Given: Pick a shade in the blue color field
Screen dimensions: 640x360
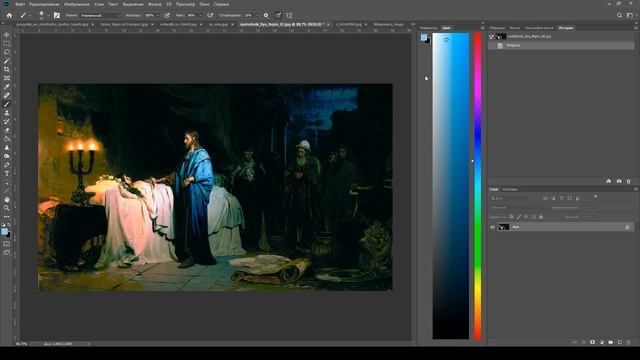Looking at the screenshot, I should 451,186.
